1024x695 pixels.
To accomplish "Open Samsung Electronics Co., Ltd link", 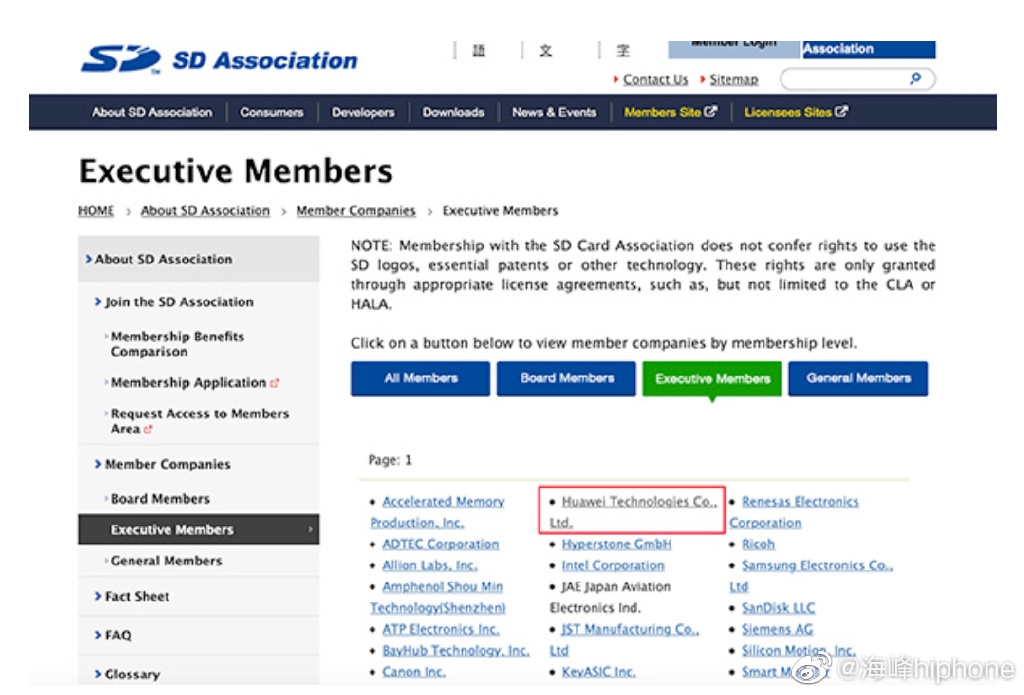I will [x=810, y=575].
